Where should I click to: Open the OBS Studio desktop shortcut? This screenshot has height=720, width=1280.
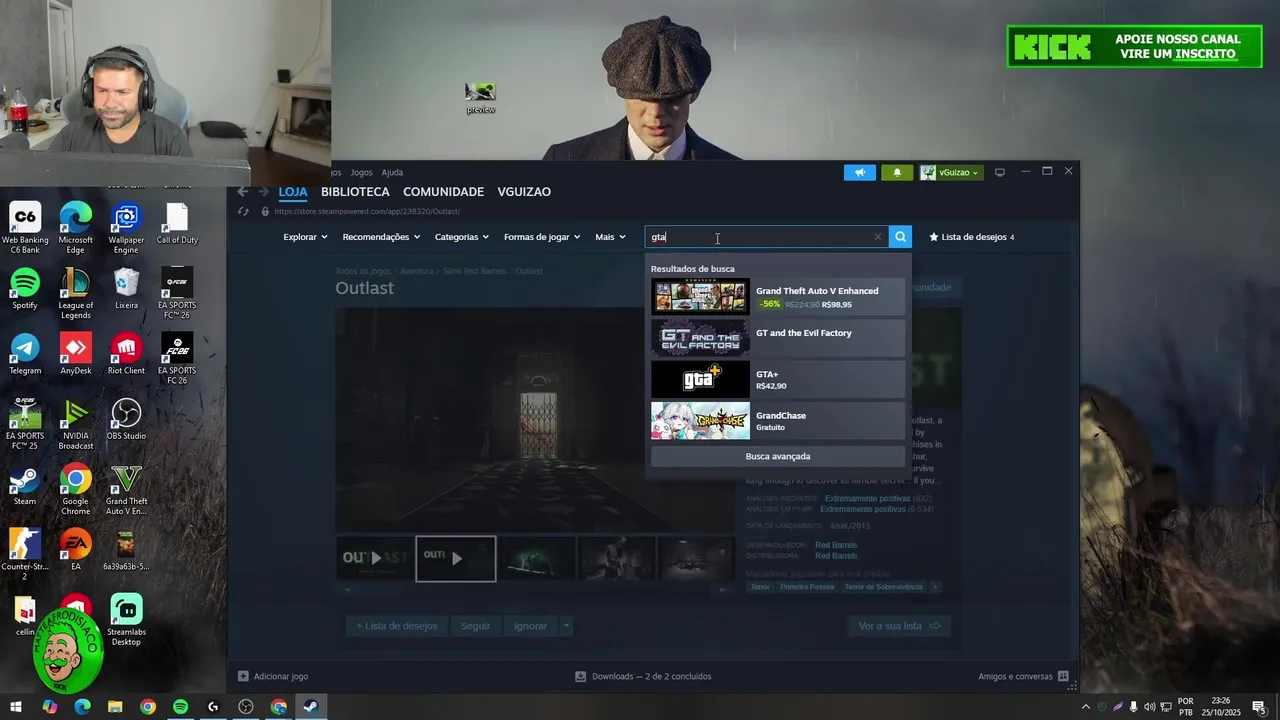126,420
